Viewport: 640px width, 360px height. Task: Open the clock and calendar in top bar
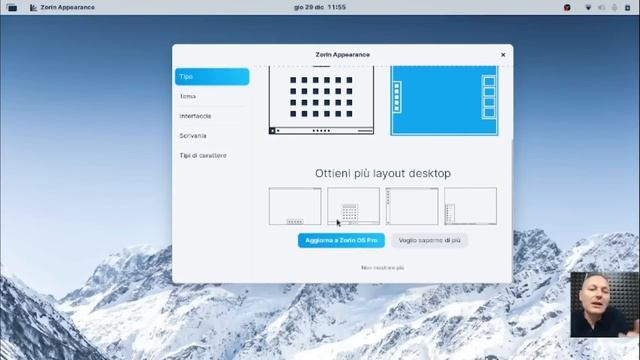[320, 7]
